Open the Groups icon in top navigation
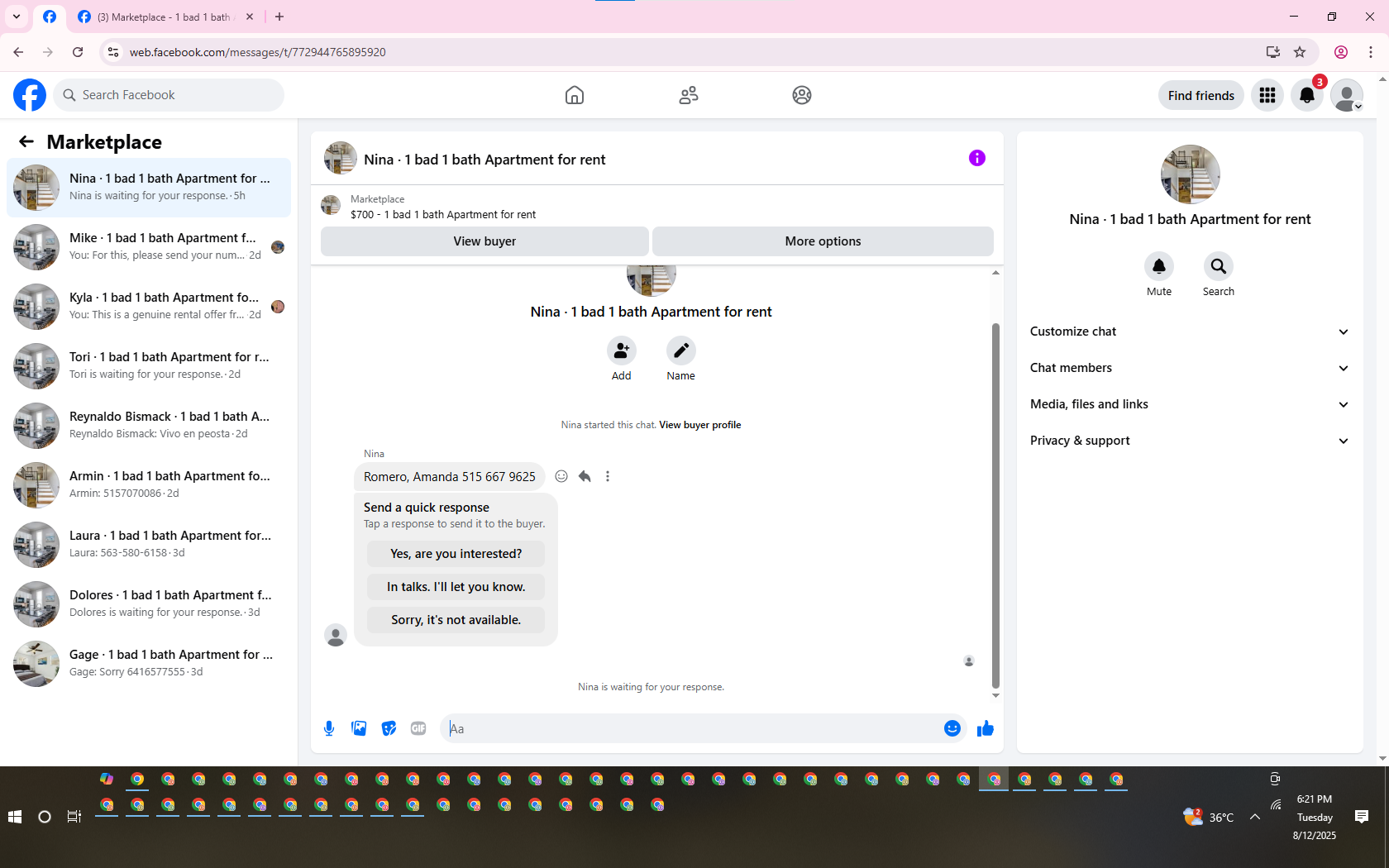Screen dimensions: 1389x868 [x=802, y=95]
